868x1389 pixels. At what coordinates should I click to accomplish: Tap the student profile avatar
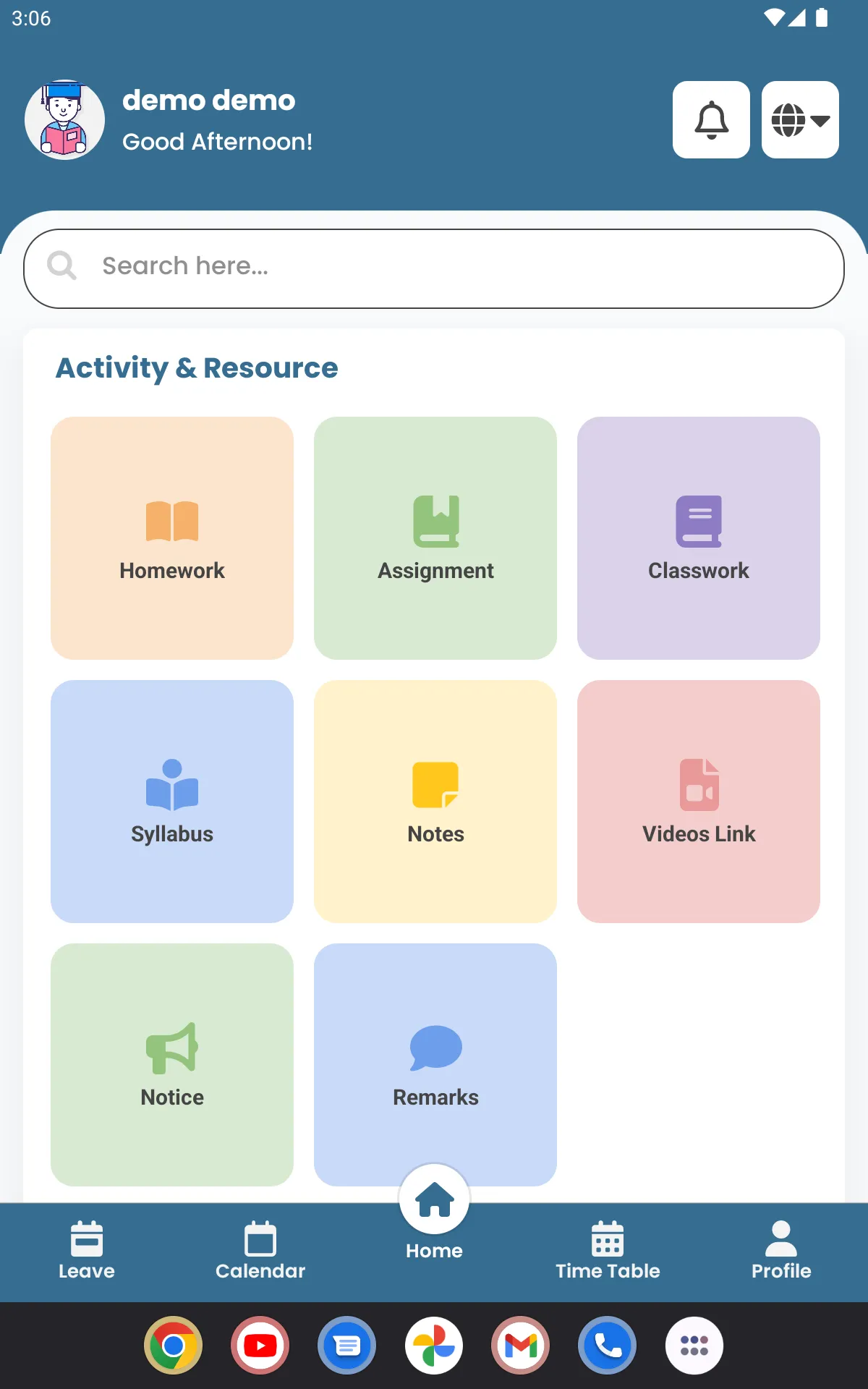tap(64, 119)
